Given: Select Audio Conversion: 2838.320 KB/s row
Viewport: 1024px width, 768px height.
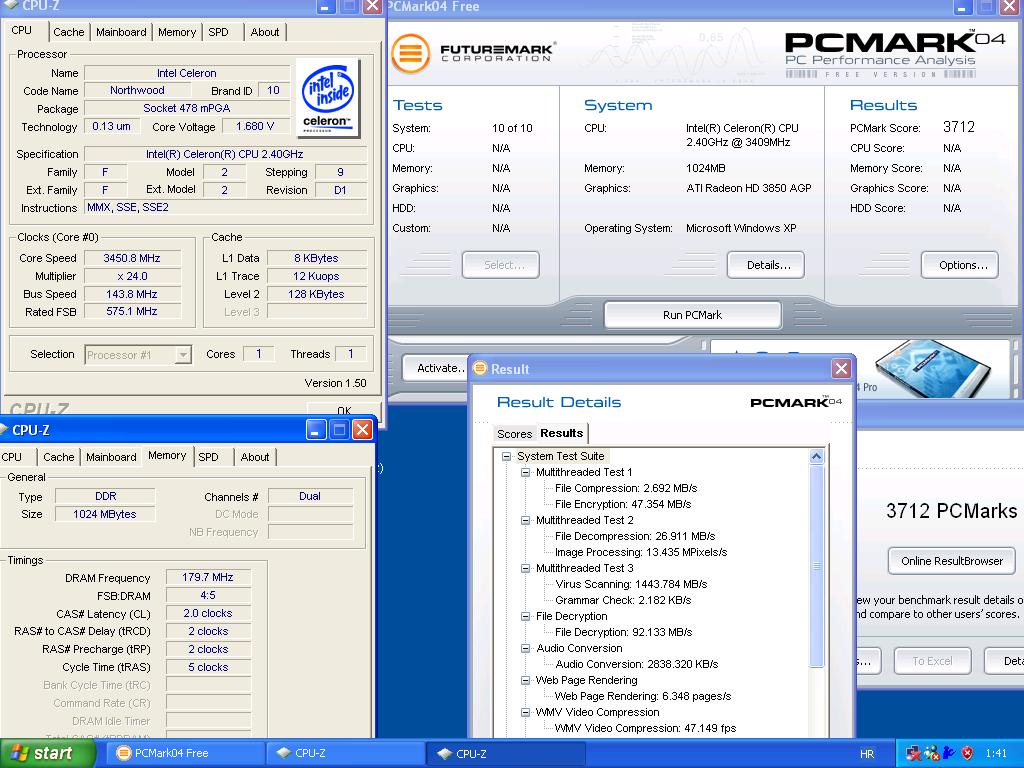Looking at the screenshot, I should [x=636, y=664].
